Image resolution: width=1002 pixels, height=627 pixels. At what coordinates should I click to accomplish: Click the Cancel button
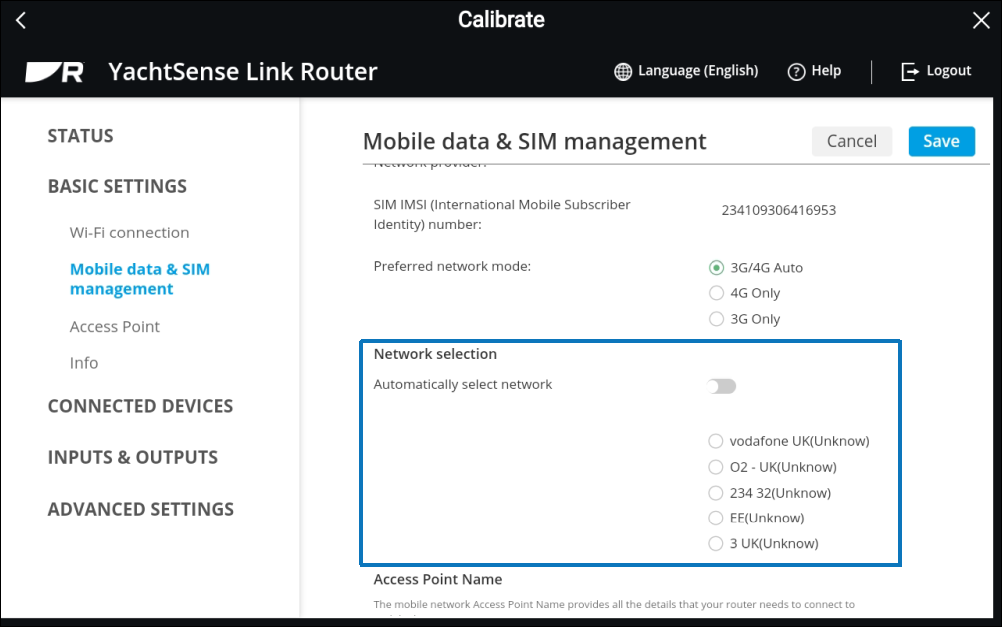(852, 141)
